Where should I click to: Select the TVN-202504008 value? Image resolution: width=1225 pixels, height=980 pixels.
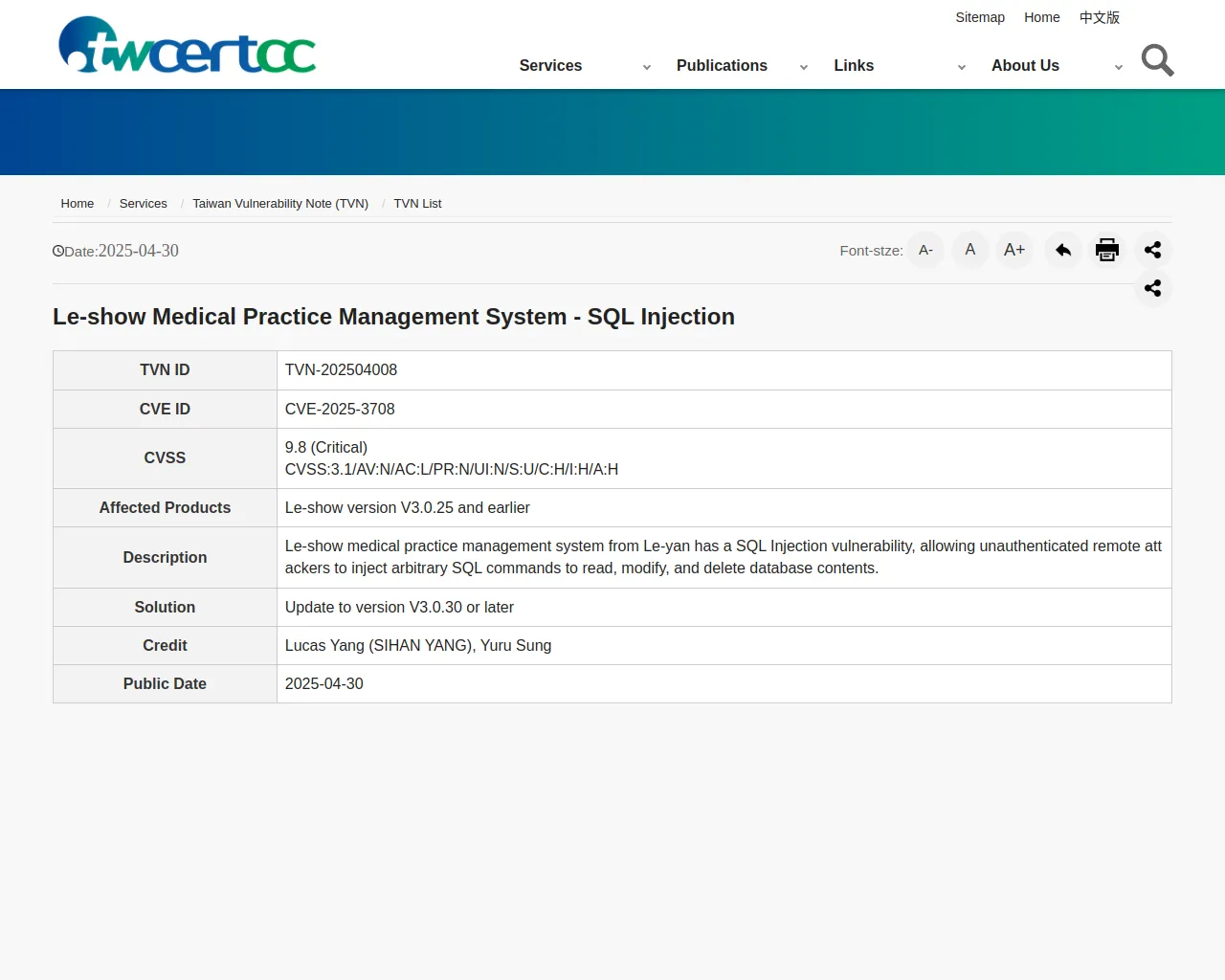[341, 370]
